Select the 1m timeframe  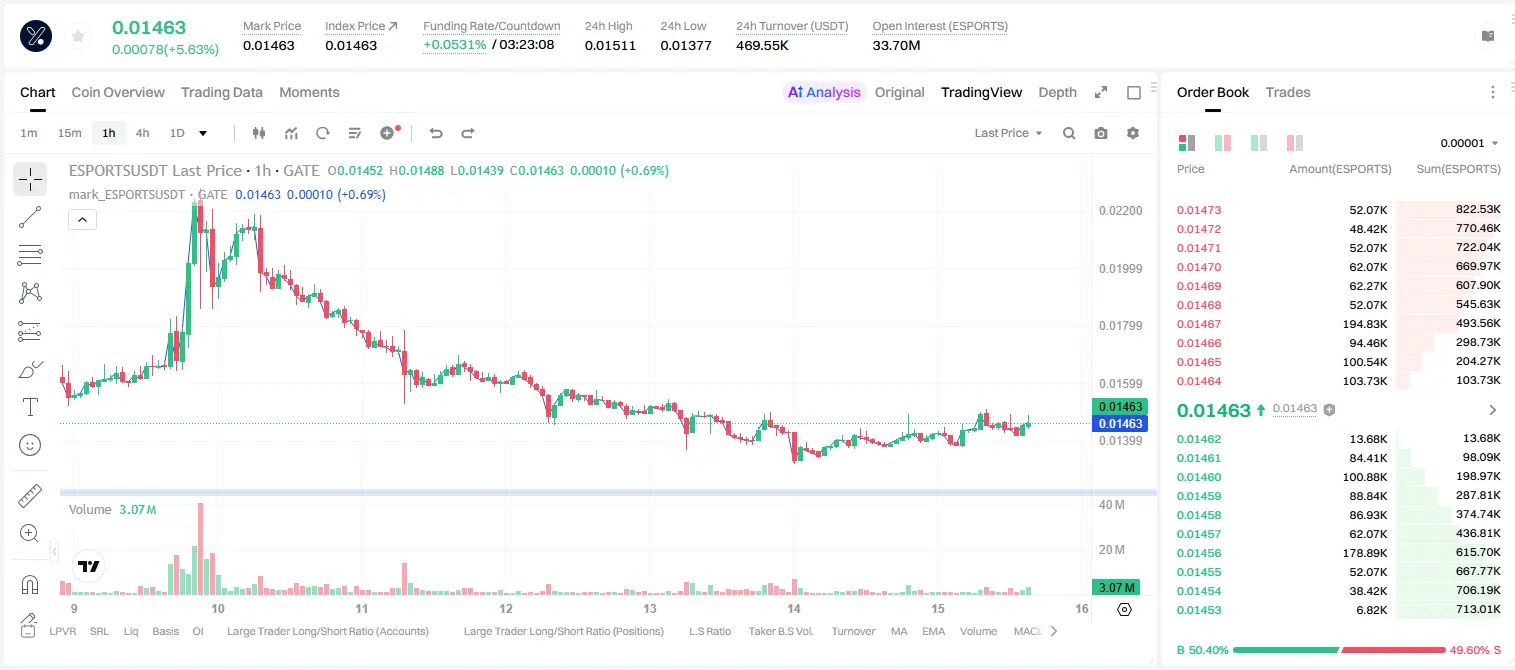29,133
